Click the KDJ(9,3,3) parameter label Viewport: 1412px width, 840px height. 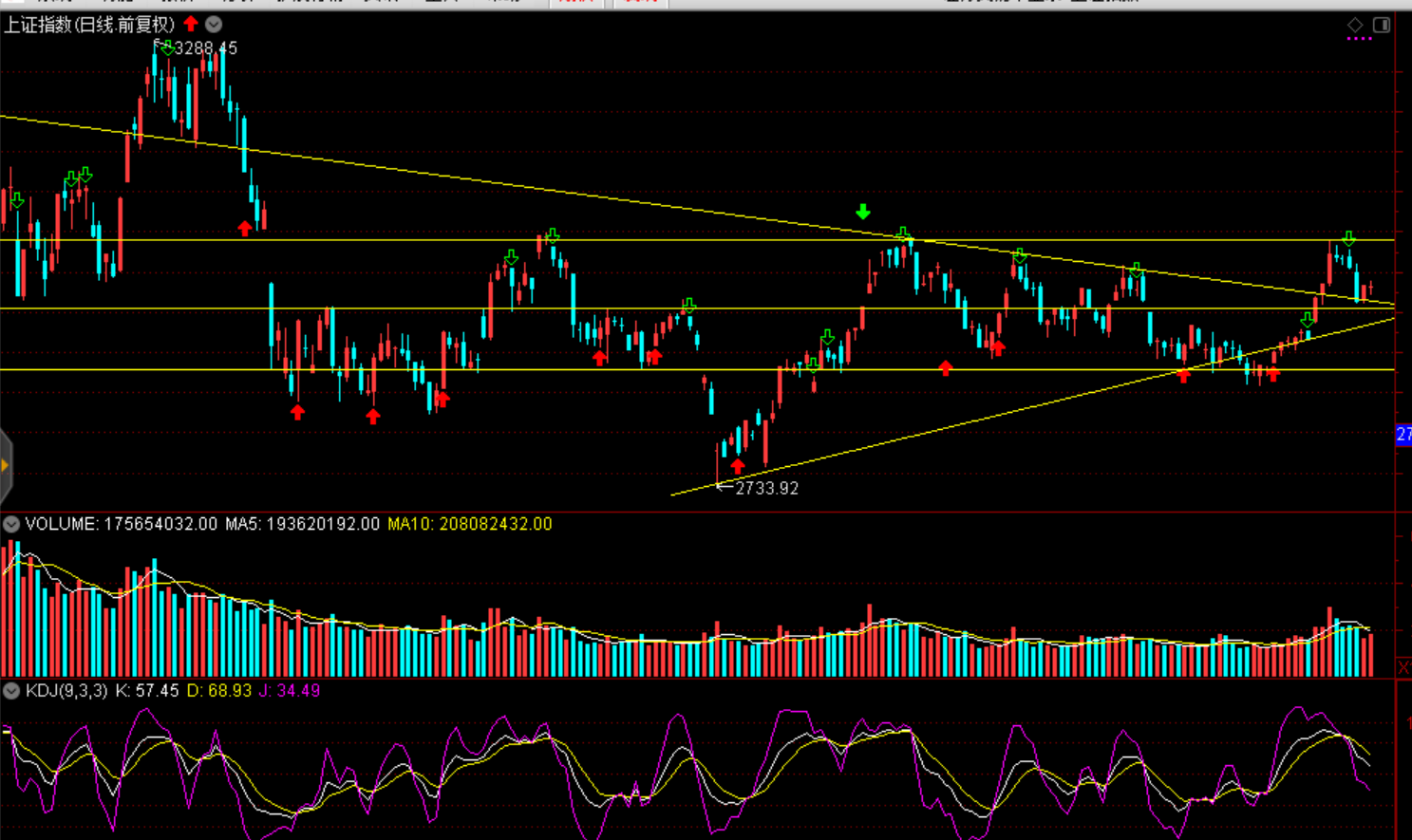click(x=66, y=691)
